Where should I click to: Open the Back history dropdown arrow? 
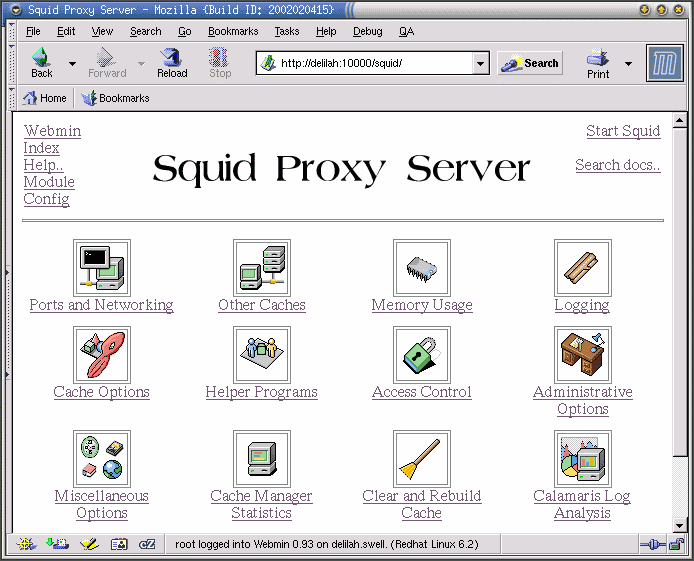pos(72,64)
